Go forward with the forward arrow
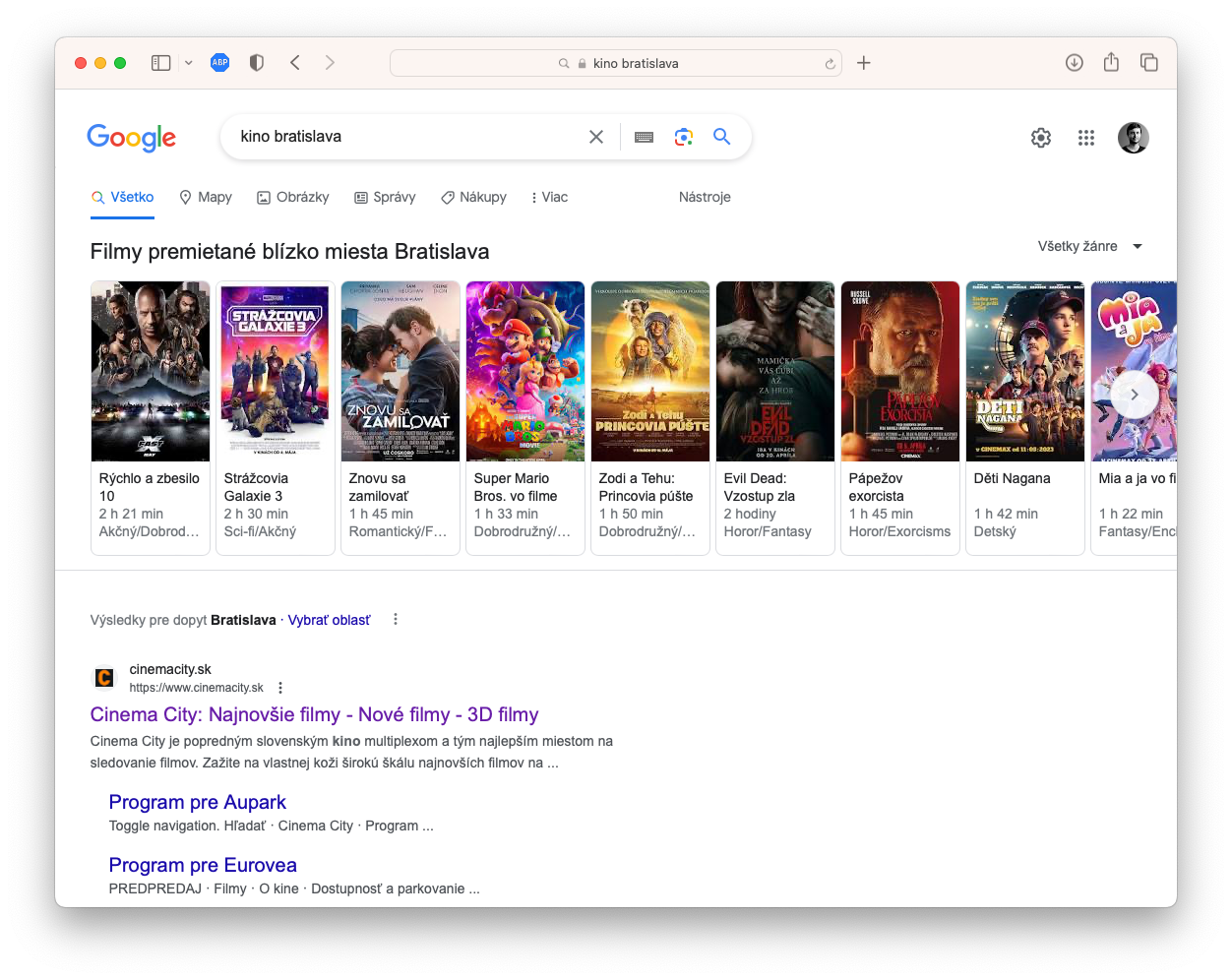The width and height of the screenshot is (1232, 980). coord(330,63)
